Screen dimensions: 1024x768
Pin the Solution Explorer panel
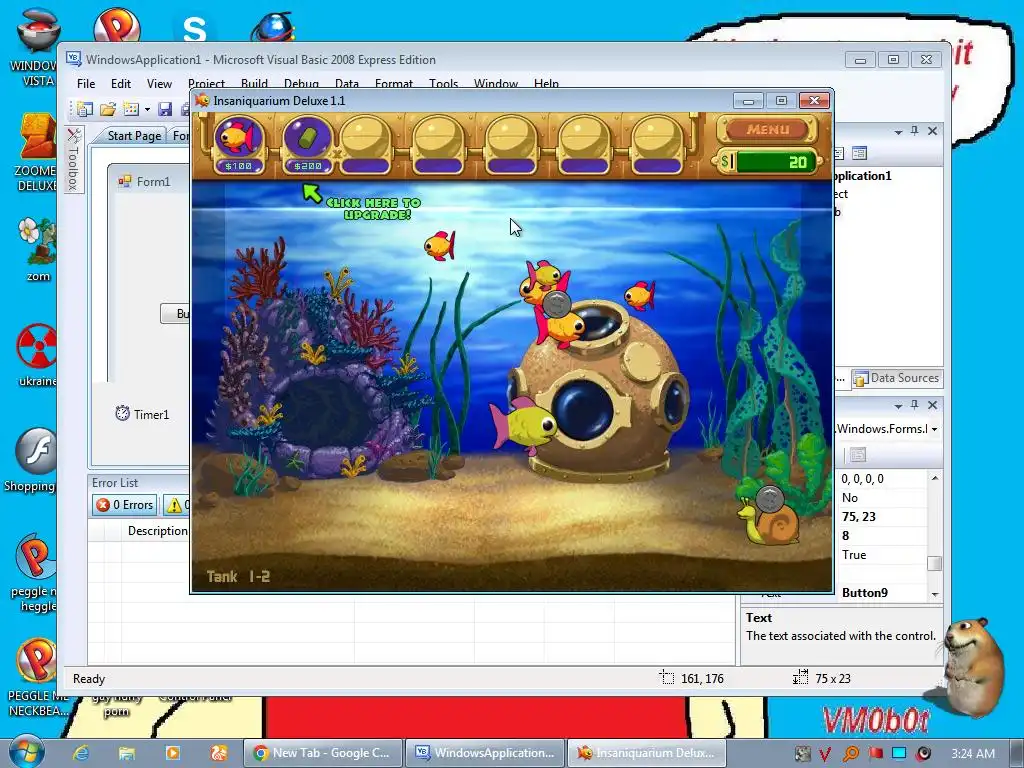coord(915,131)
